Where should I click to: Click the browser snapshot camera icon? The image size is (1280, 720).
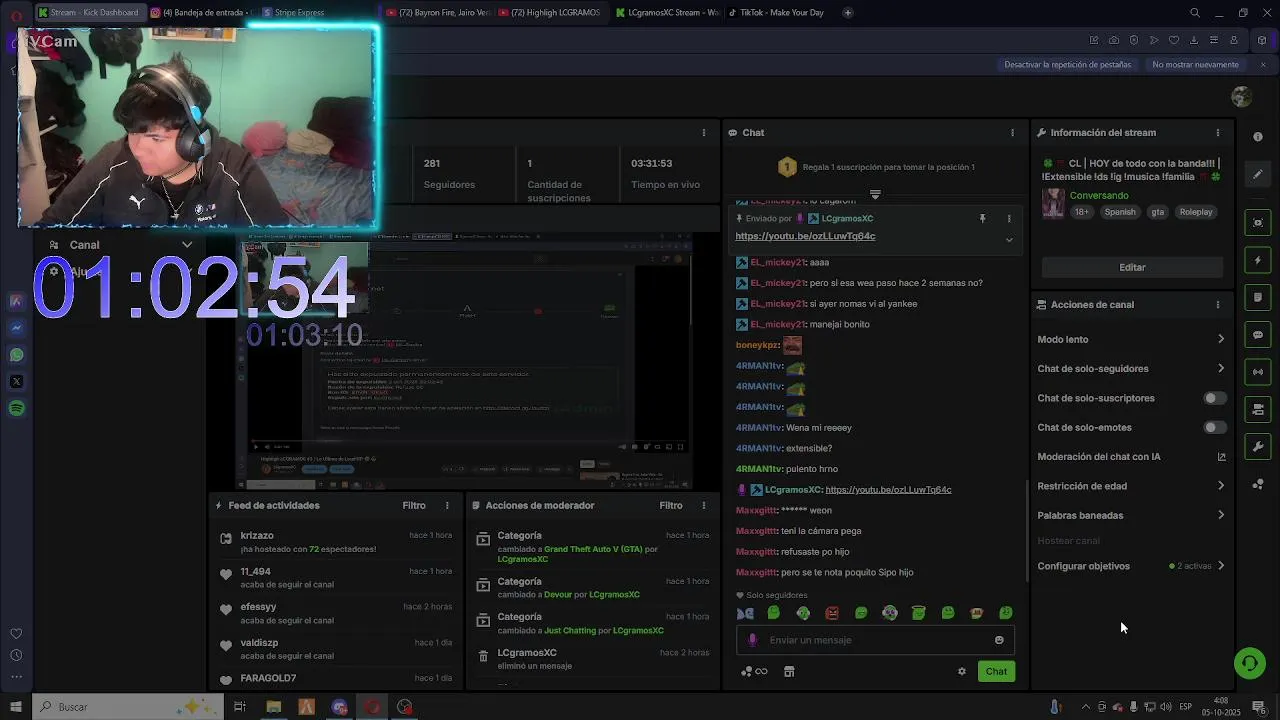1114,40
